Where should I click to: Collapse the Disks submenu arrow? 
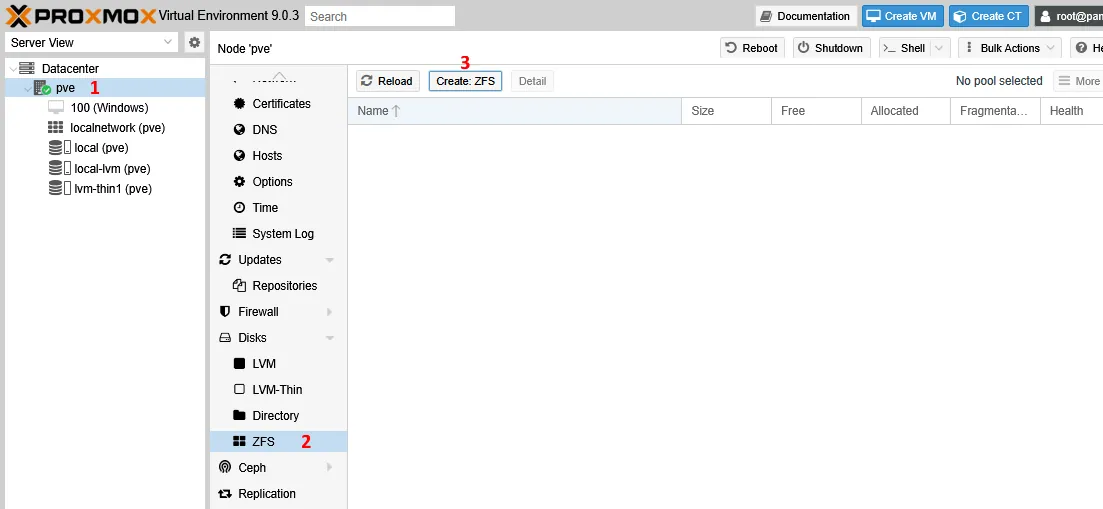coord(329,338)
